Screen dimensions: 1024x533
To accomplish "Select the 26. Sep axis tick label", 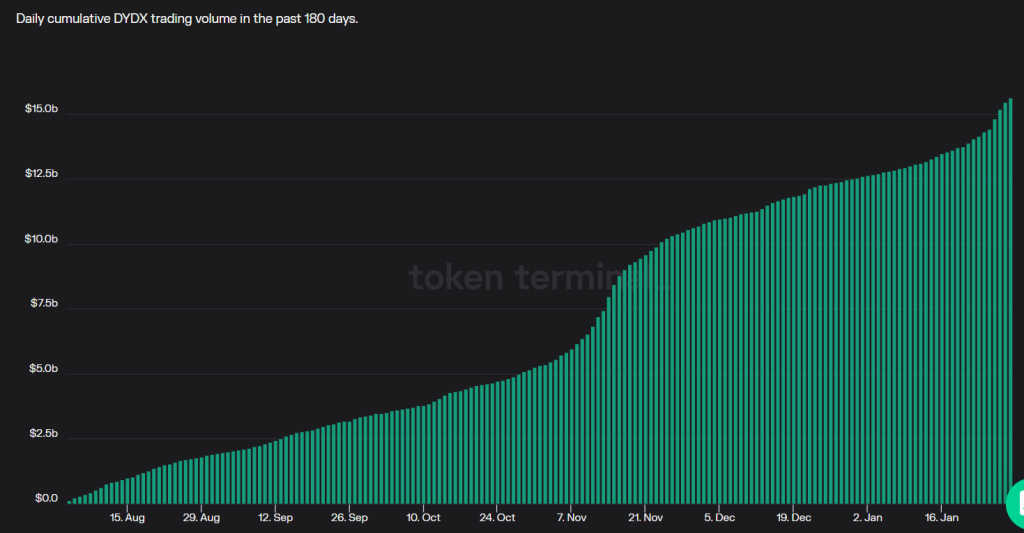I will coord(349,517).
